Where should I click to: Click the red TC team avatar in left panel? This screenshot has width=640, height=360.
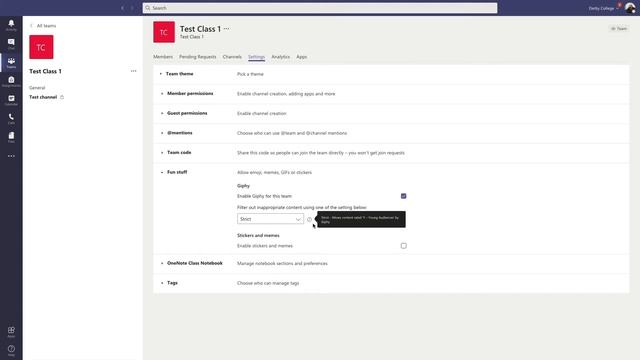[x=41, y=47]
